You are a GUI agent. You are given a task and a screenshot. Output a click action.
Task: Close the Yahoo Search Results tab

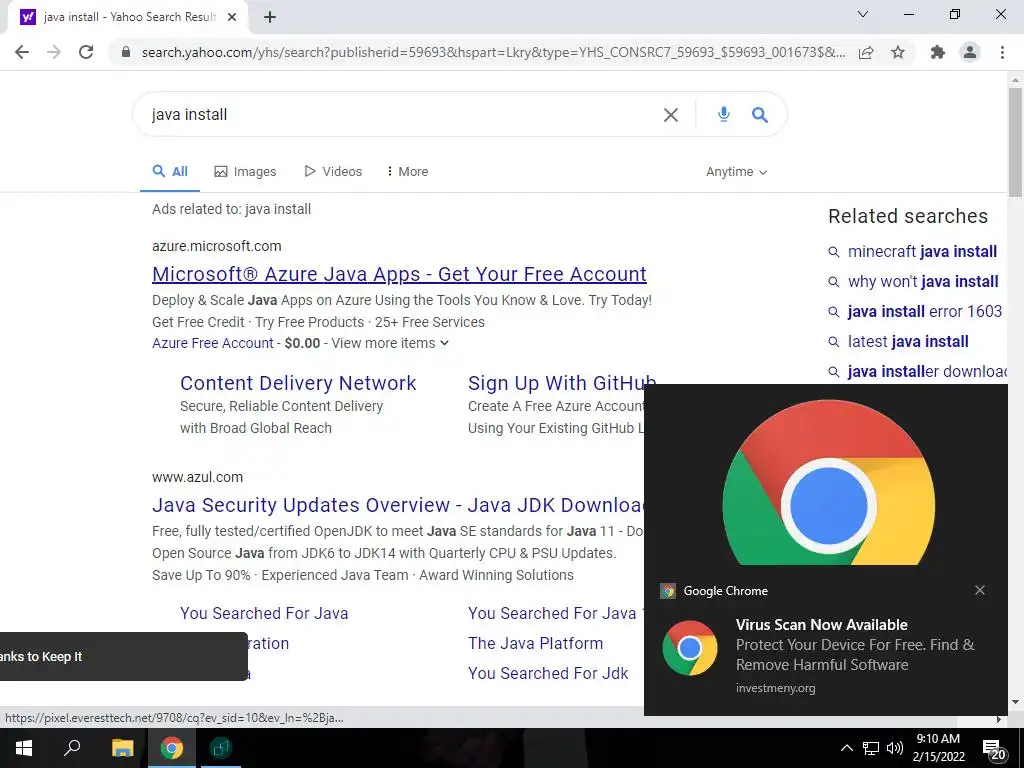pos(232,17)
